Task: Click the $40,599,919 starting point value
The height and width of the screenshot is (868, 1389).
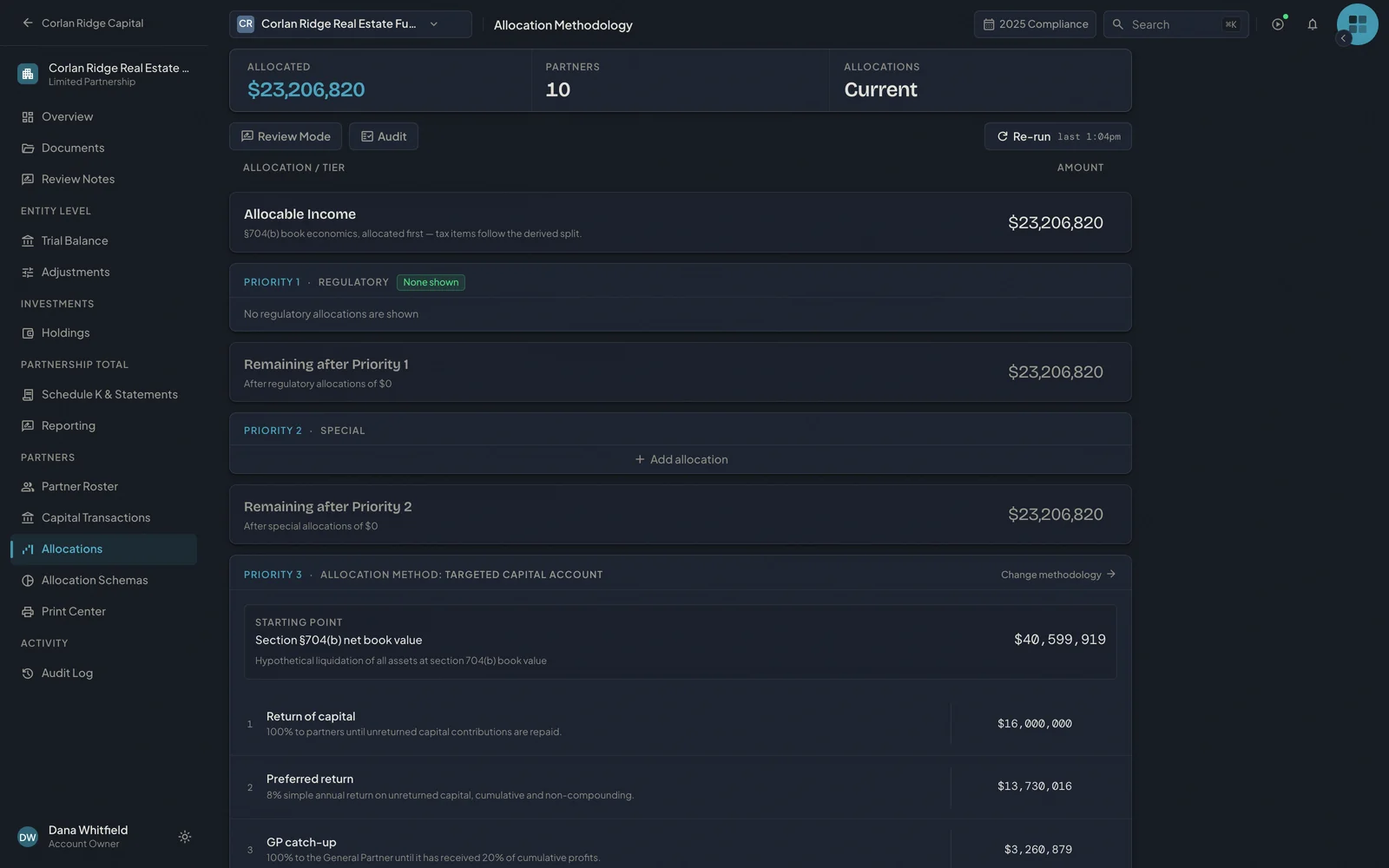Action: 1060,640
